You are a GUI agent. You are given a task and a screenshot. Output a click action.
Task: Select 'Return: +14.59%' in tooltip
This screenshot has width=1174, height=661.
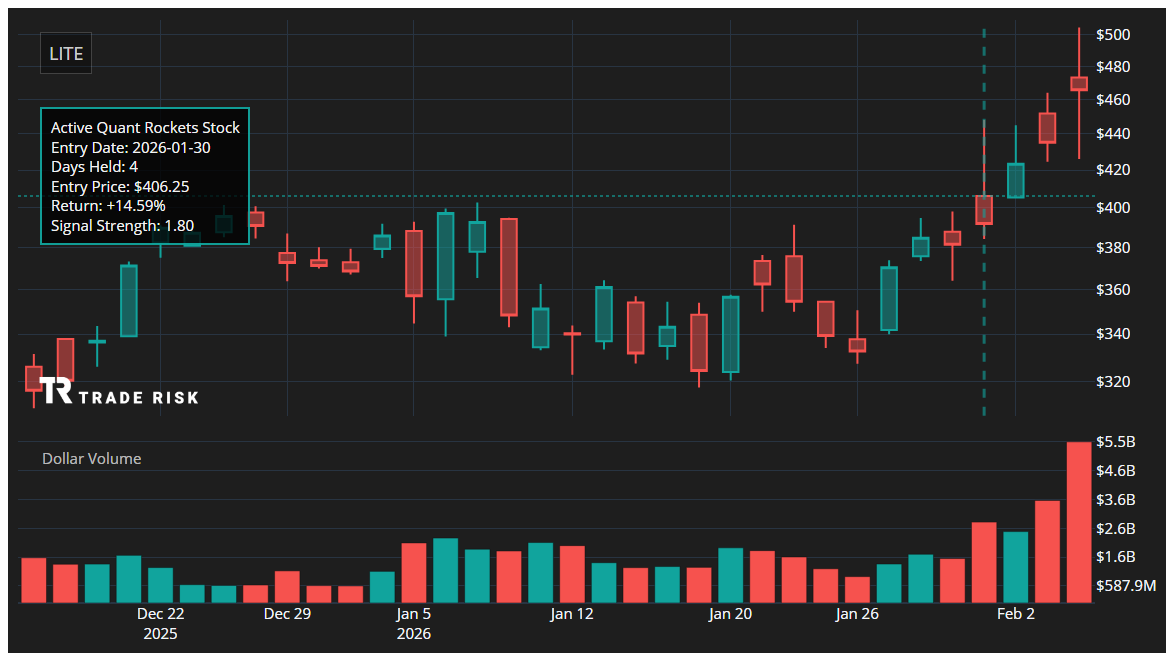(x=109, y=205)
